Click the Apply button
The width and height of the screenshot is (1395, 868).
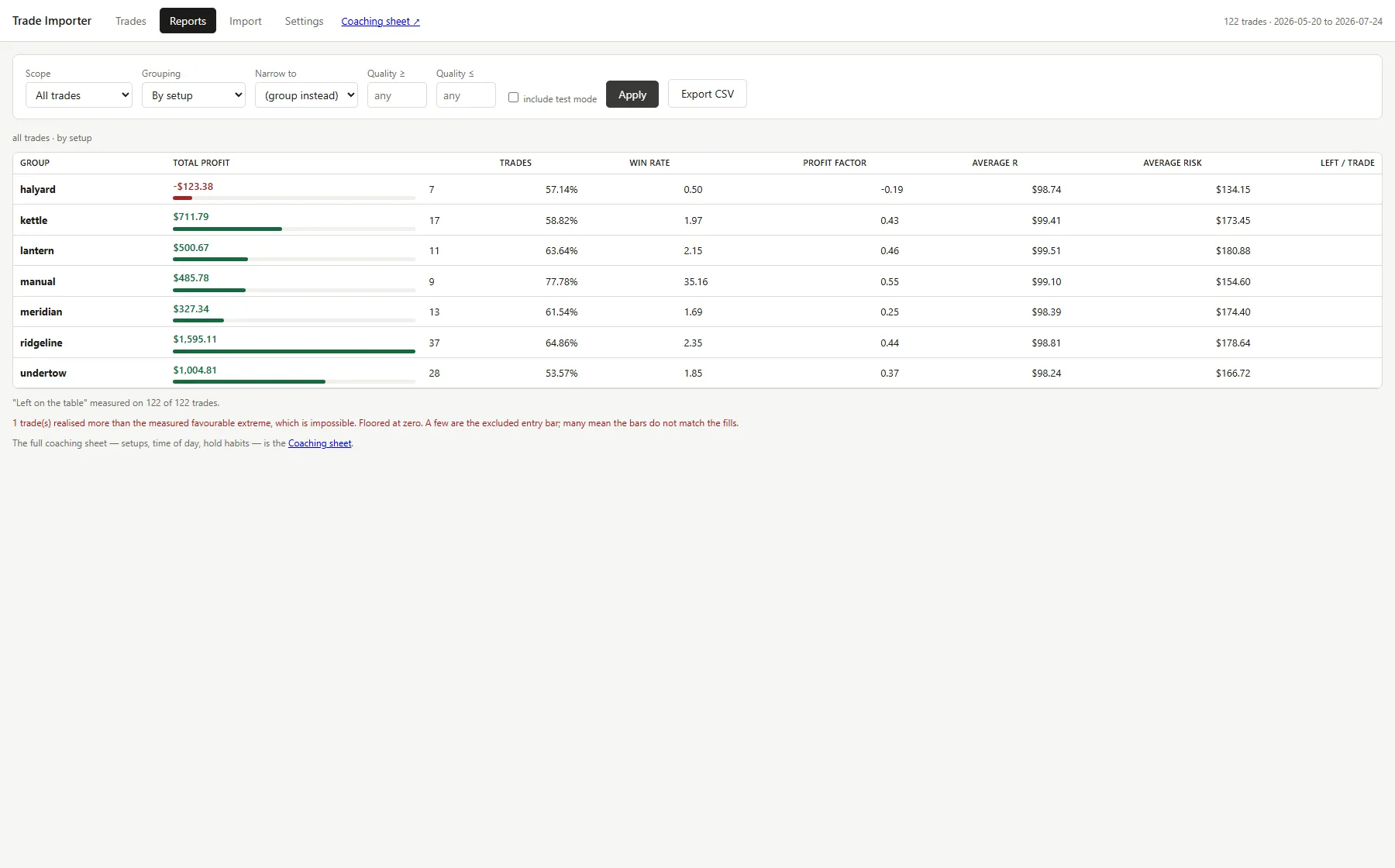[x=632, y=95]
